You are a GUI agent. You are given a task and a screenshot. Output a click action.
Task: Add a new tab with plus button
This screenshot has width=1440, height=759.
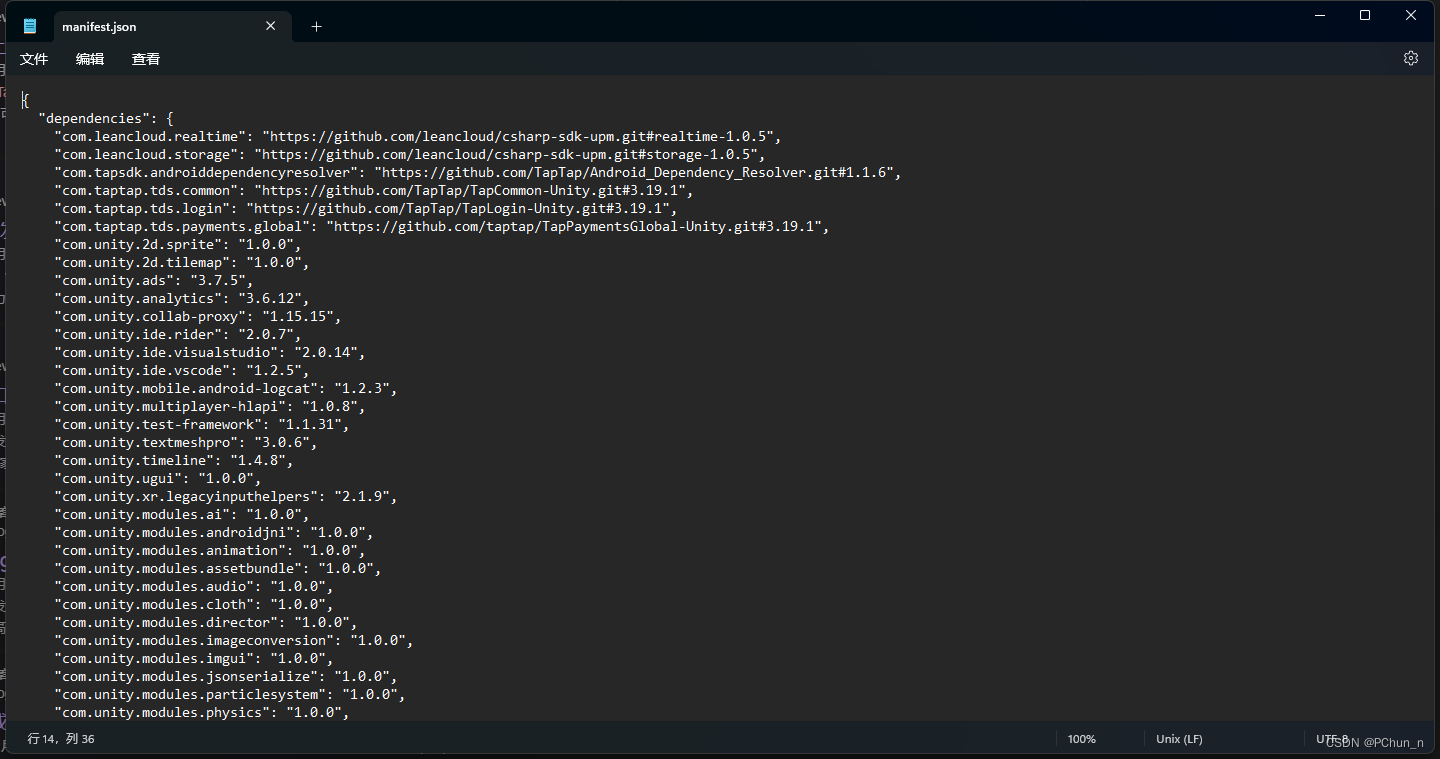pos(316,27)
